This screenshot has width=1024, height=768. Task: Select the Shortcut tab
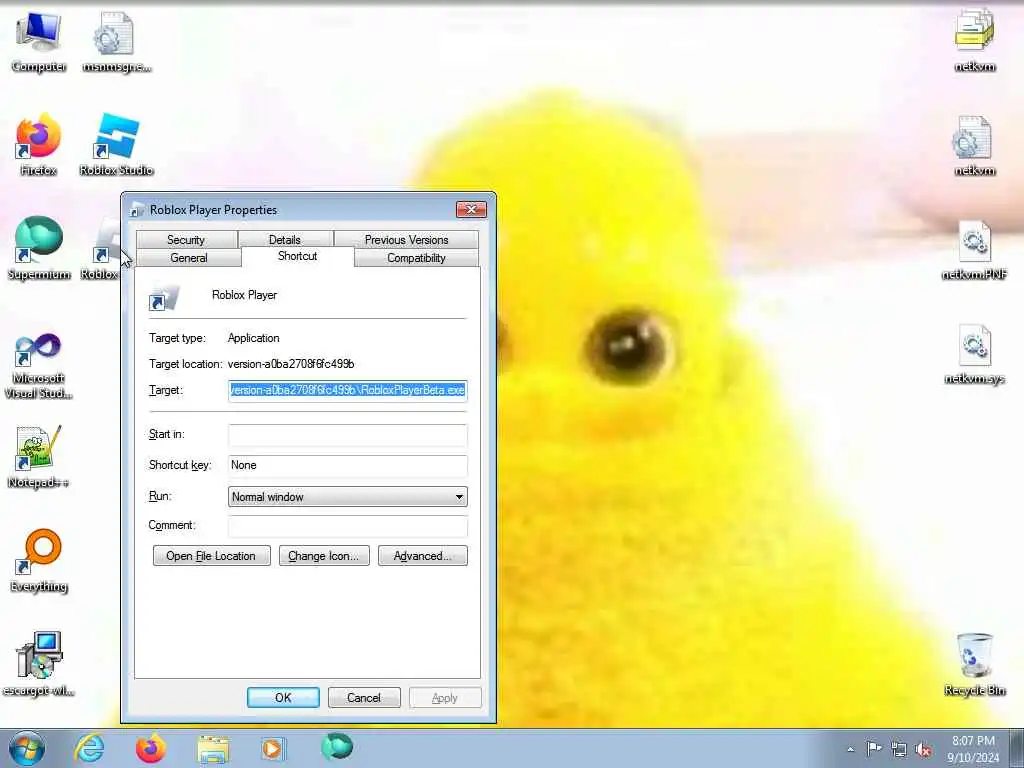(297, 256)
